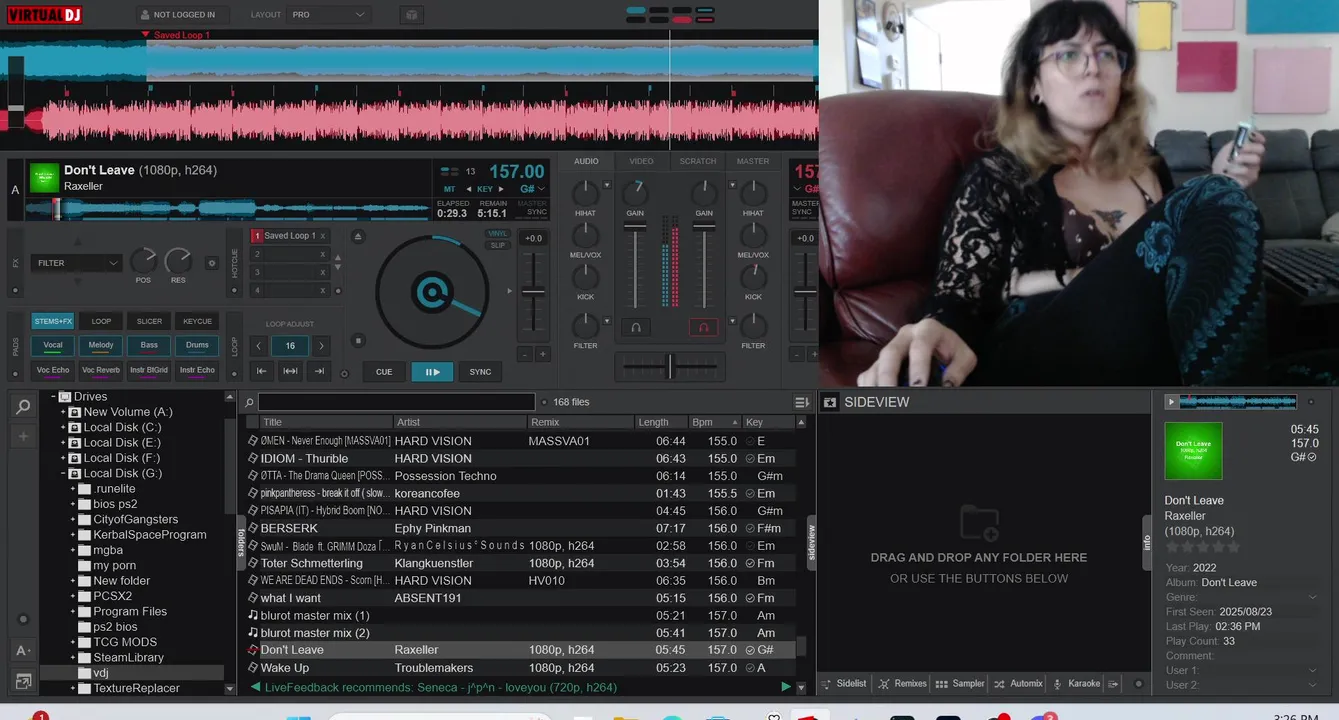Toggle the red headphone cue for right channel
This screenshot has width=1339, height=720.
(x=703, y=327)
